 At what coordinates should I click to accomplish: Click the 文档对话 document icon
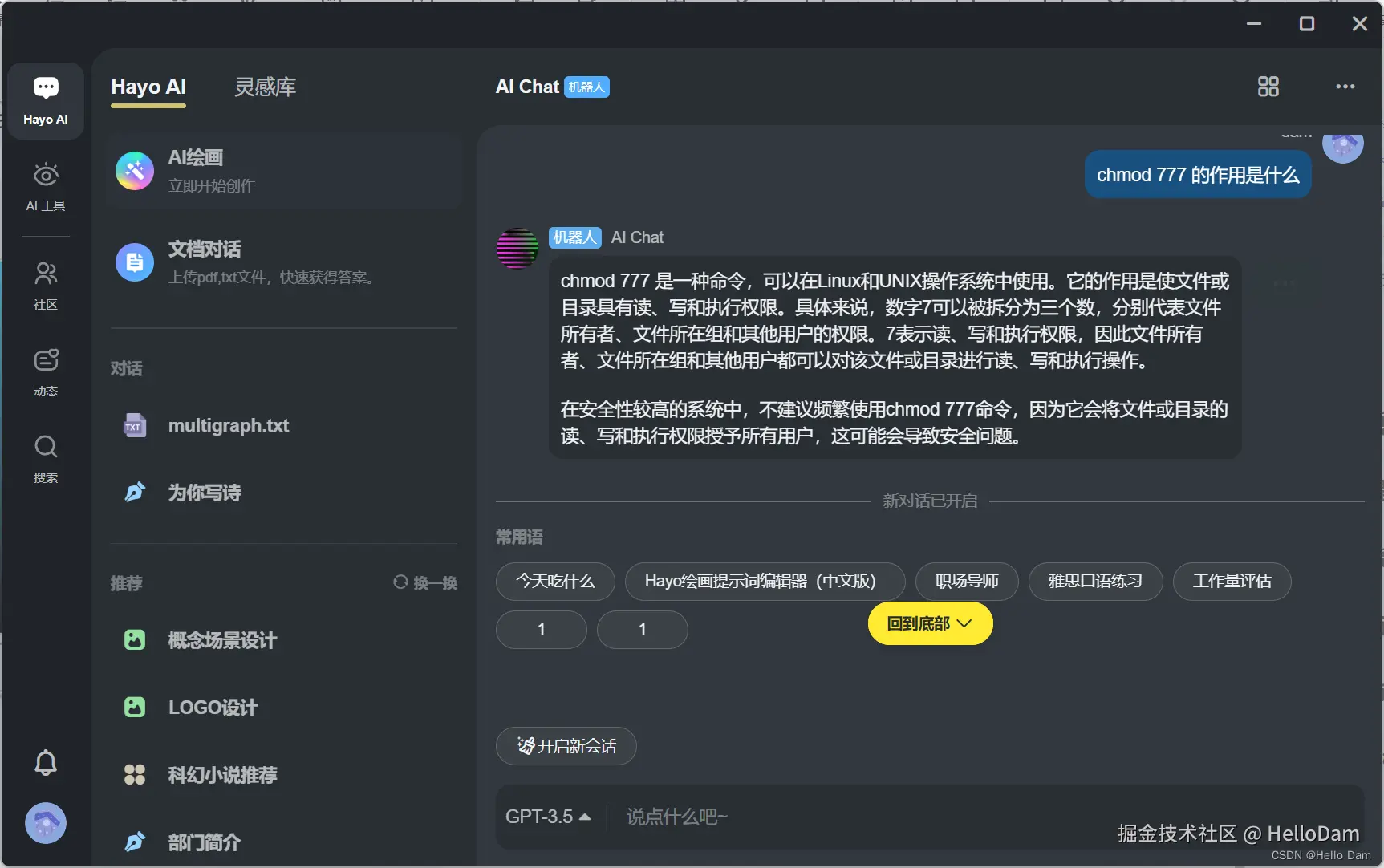(x=135, y=262)
